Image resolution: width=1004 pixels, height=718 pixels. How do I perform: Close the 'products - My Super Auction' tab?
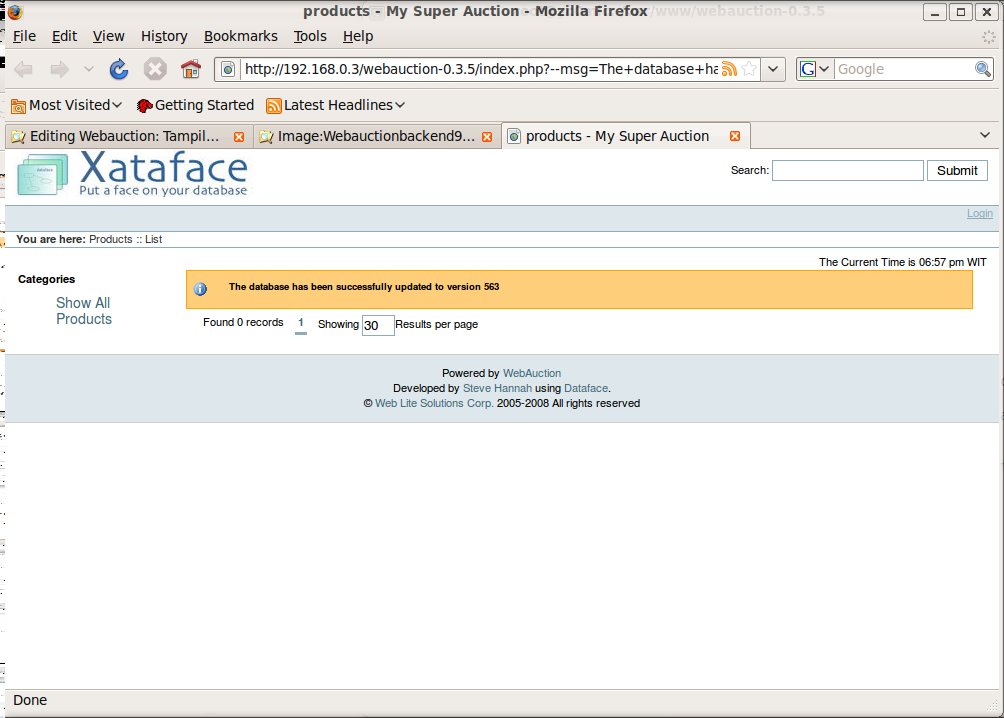735,136
